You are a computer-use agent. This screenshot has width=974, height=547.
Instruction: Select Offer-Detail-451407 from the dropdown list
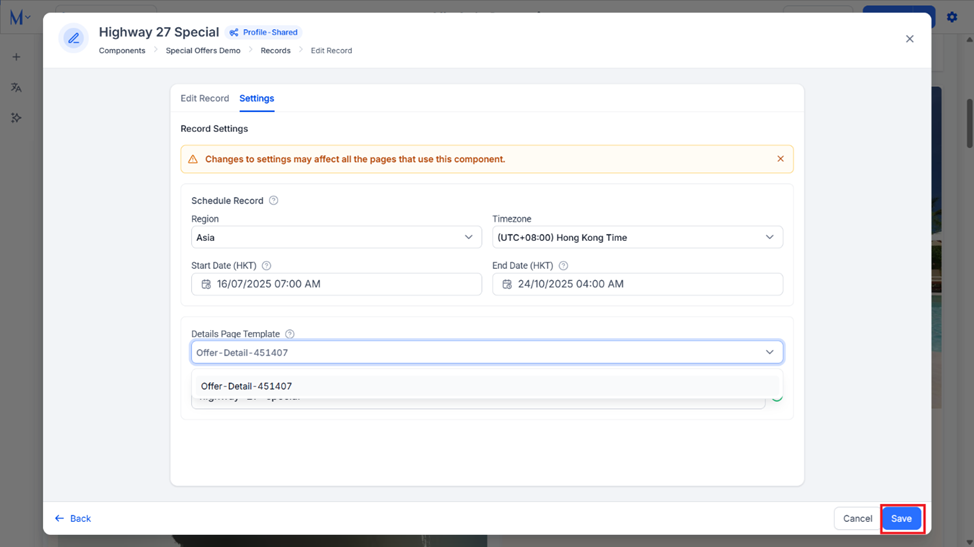[487, 386]
